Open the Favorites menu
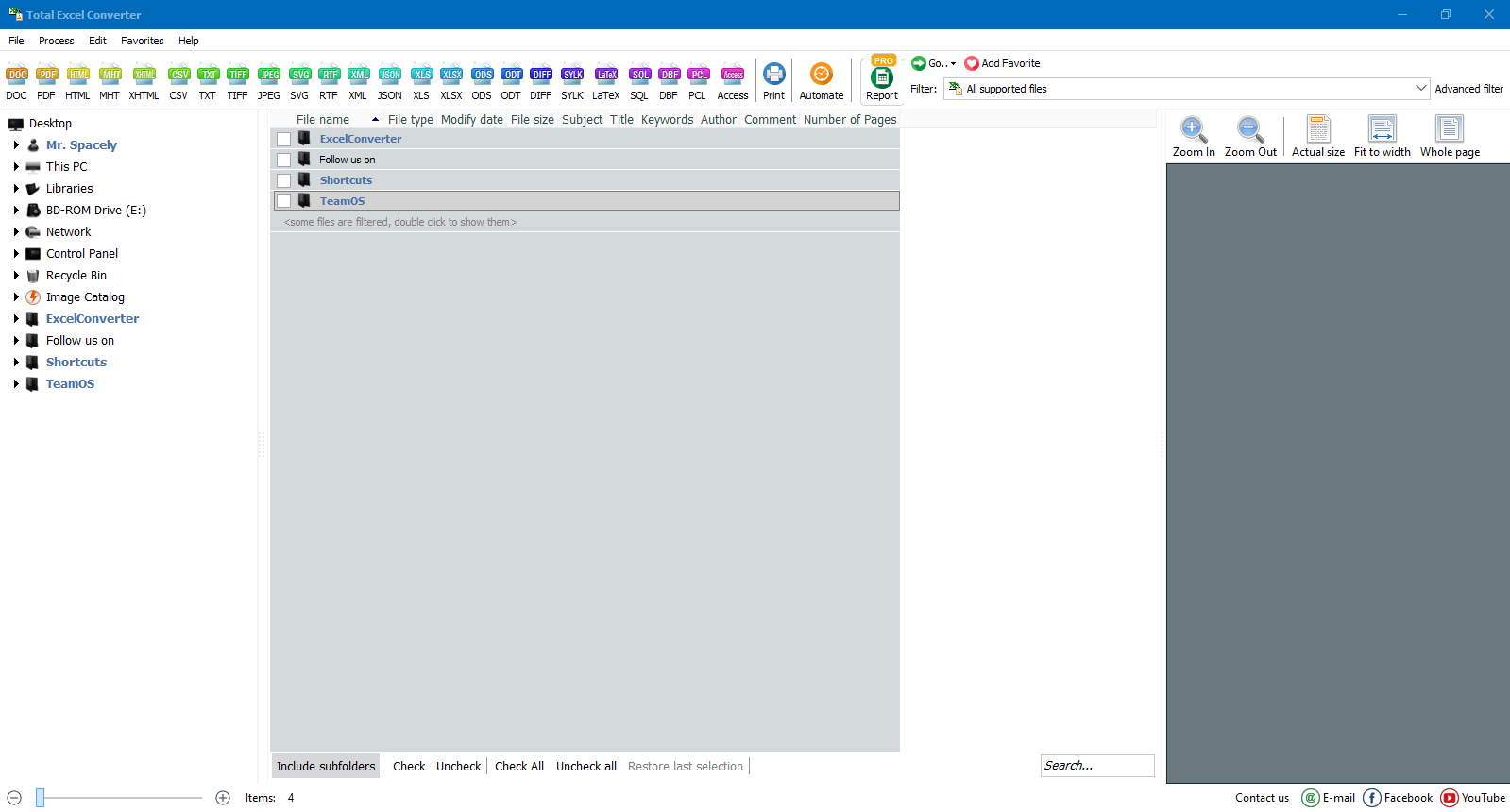Viewport: 1510px width, 812px height. pyautogui.click(x=143, y=41)
